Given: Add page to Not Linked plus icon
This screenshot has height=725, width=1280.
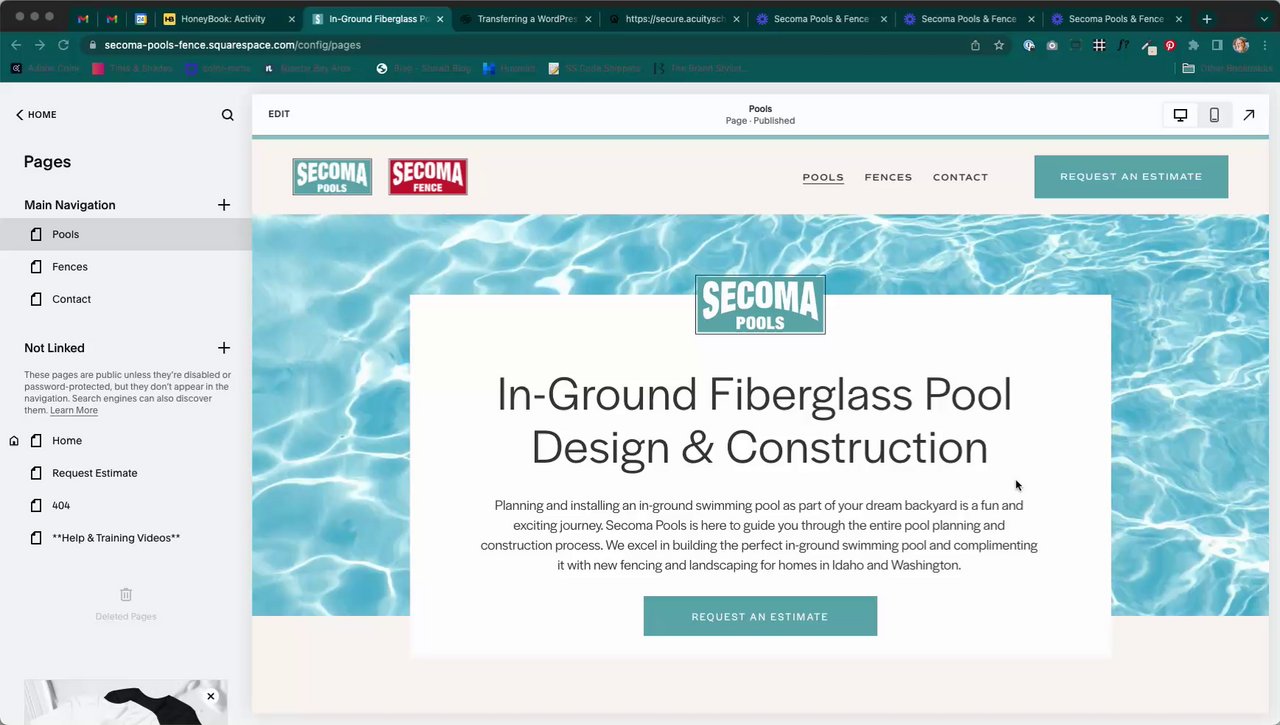Looking at the screenshot, I should pos(224,348).
